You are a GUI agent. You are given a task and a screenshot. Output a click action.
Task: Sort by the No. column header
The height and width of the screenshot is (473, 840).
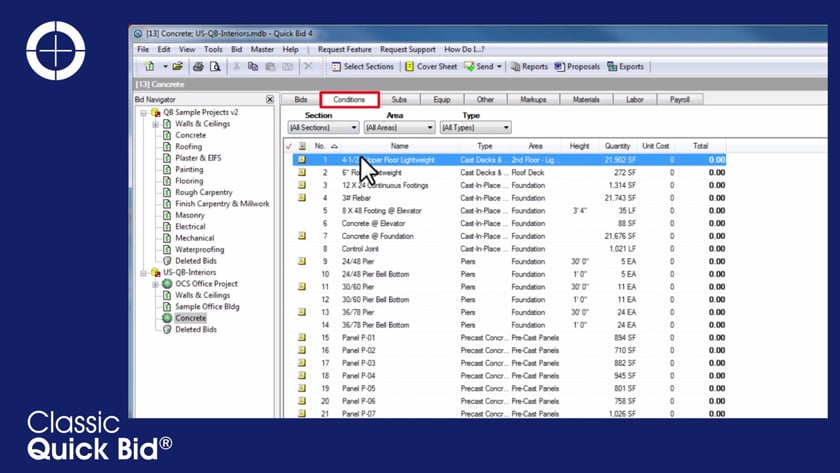pyautogui.click(x=326, y=146)
